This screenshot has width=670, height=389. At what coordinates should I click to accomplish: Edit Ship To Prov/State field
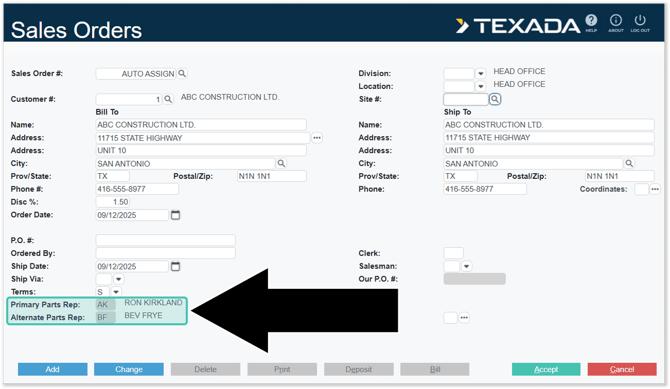tap(460, 176)
